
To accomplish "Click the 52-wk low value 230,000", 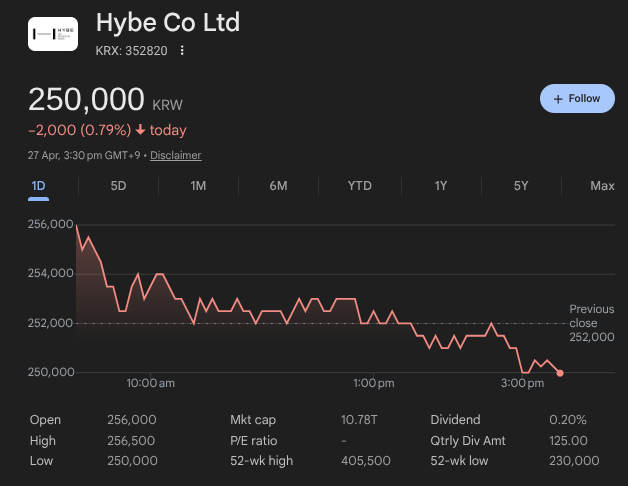I will (574, 461).
